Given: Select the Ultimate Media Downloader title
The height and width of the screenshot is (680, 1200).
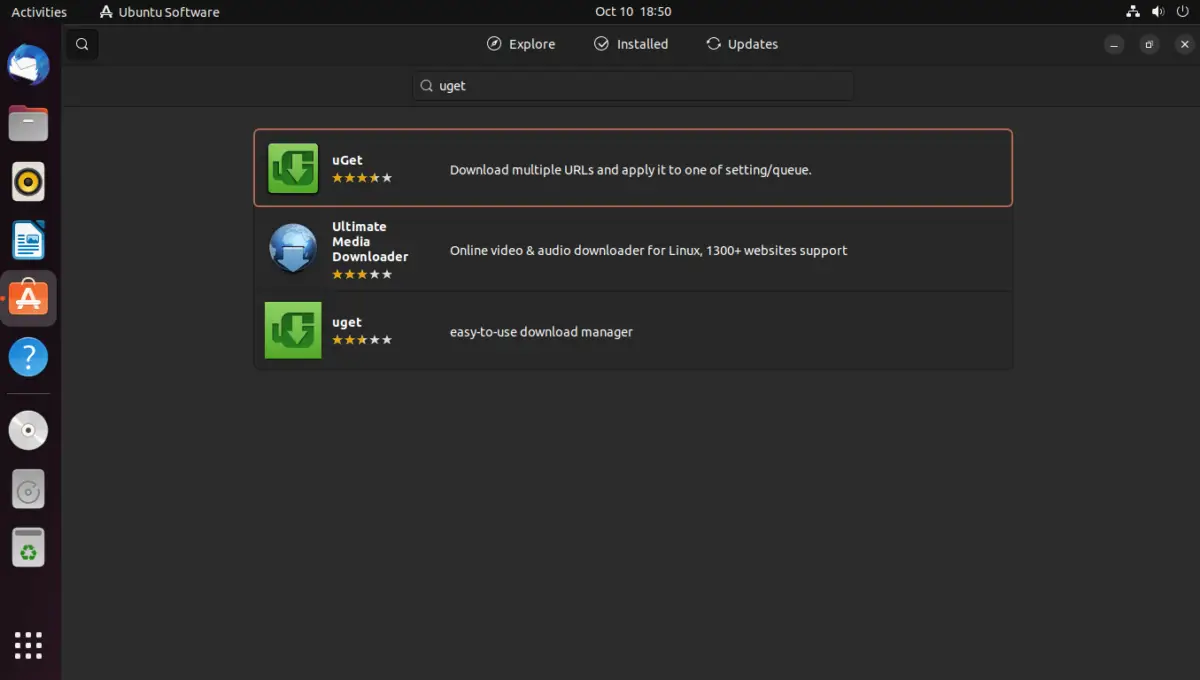Looking at the screenshot, I should coord(370,241).
